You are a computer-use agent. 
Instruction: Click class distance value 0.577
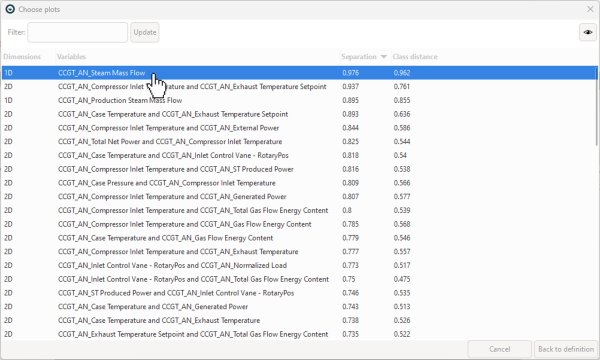tap(402, 197)
